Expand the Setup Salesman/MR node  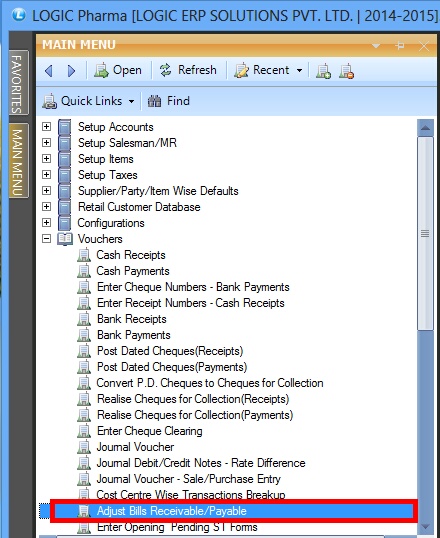tap(46, 142)
